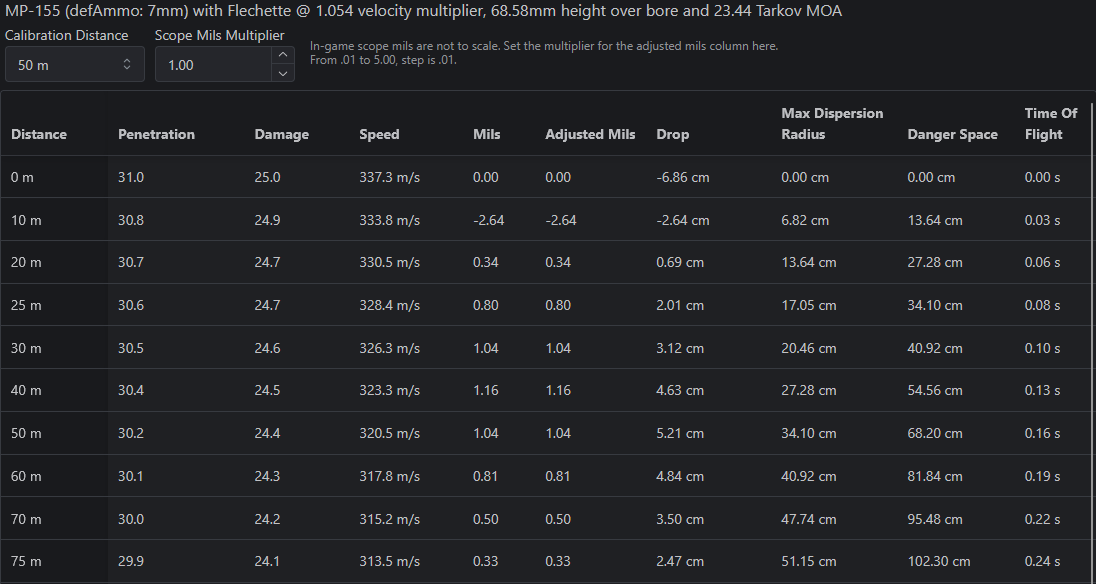The height and width of the screenshot is (584, 1096).
Task: Click the Distance column header
Action: click(39, 134)
